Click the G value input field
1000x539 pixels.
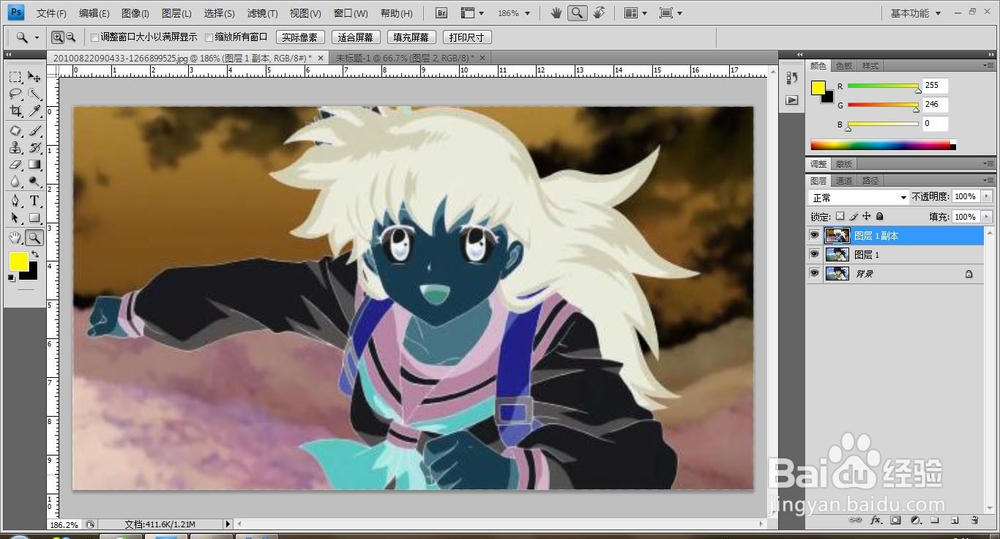pos(934,104)
